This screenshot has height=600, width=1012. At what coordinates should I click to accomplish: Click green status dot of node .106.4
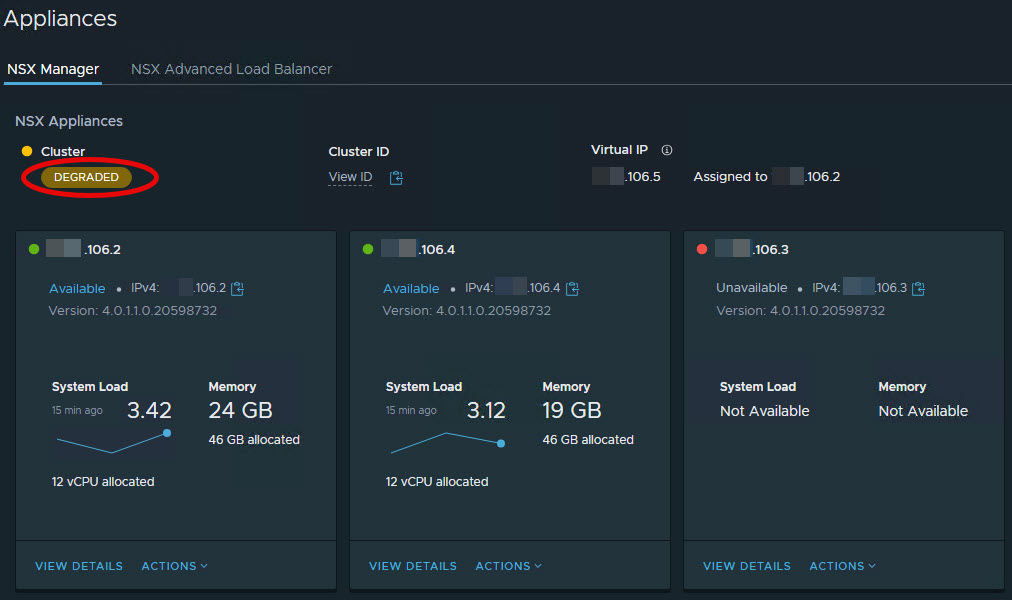coord(368,249)
